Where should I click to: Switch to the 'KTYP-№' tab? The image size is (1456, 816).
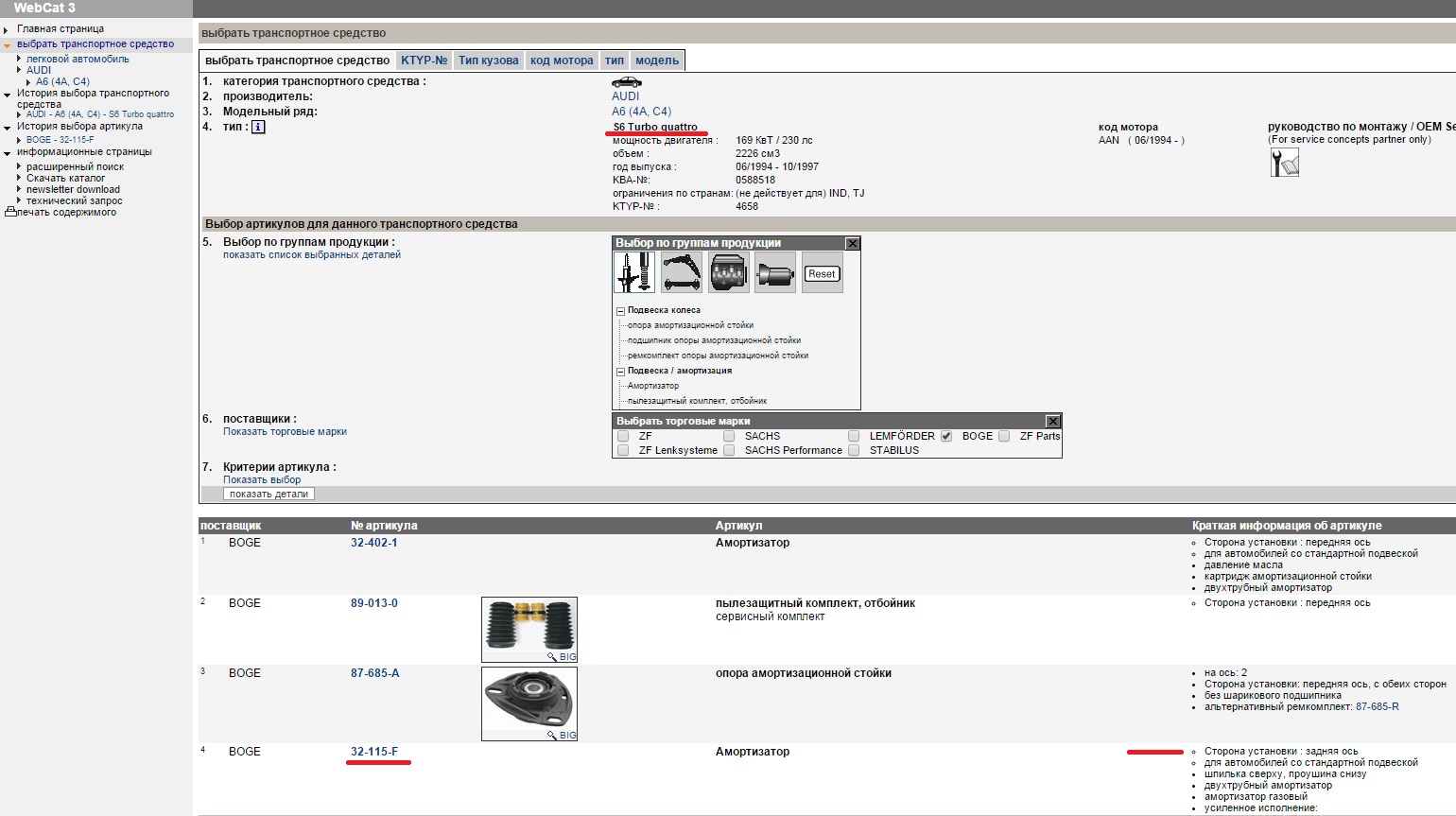[424, 61]
